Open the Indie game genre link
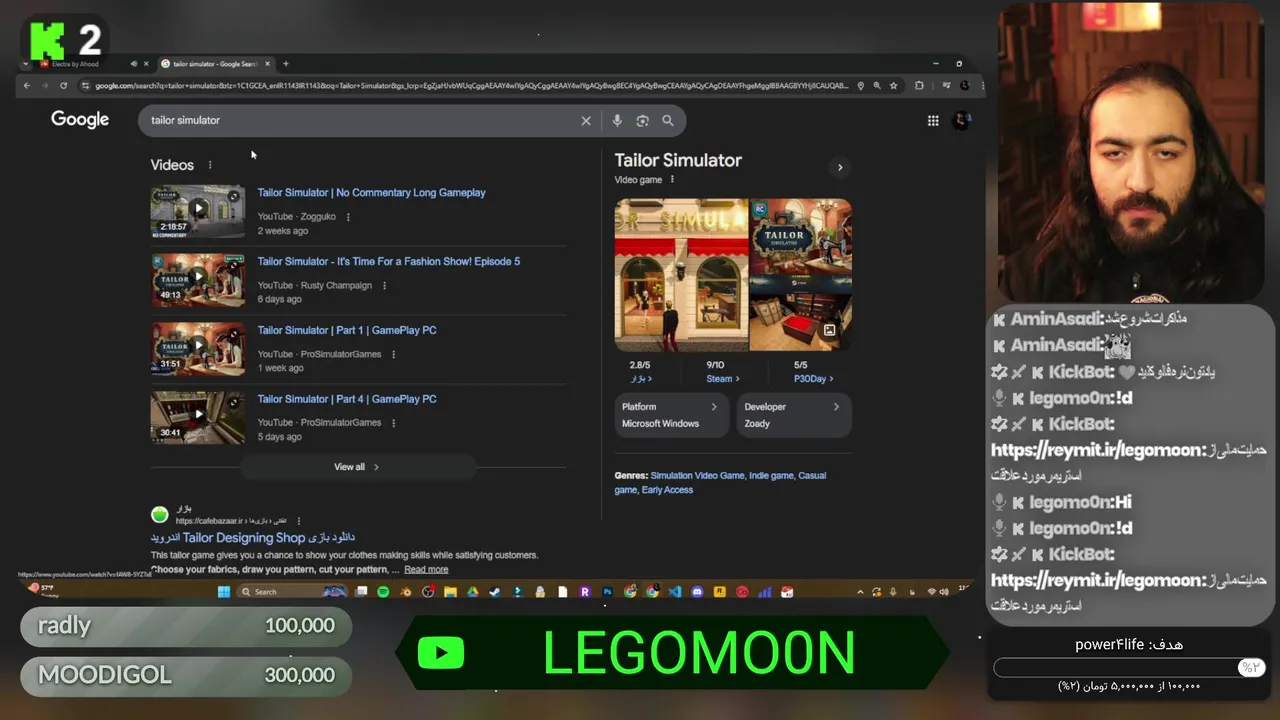1280x720 pixels. tap(771, 476)
